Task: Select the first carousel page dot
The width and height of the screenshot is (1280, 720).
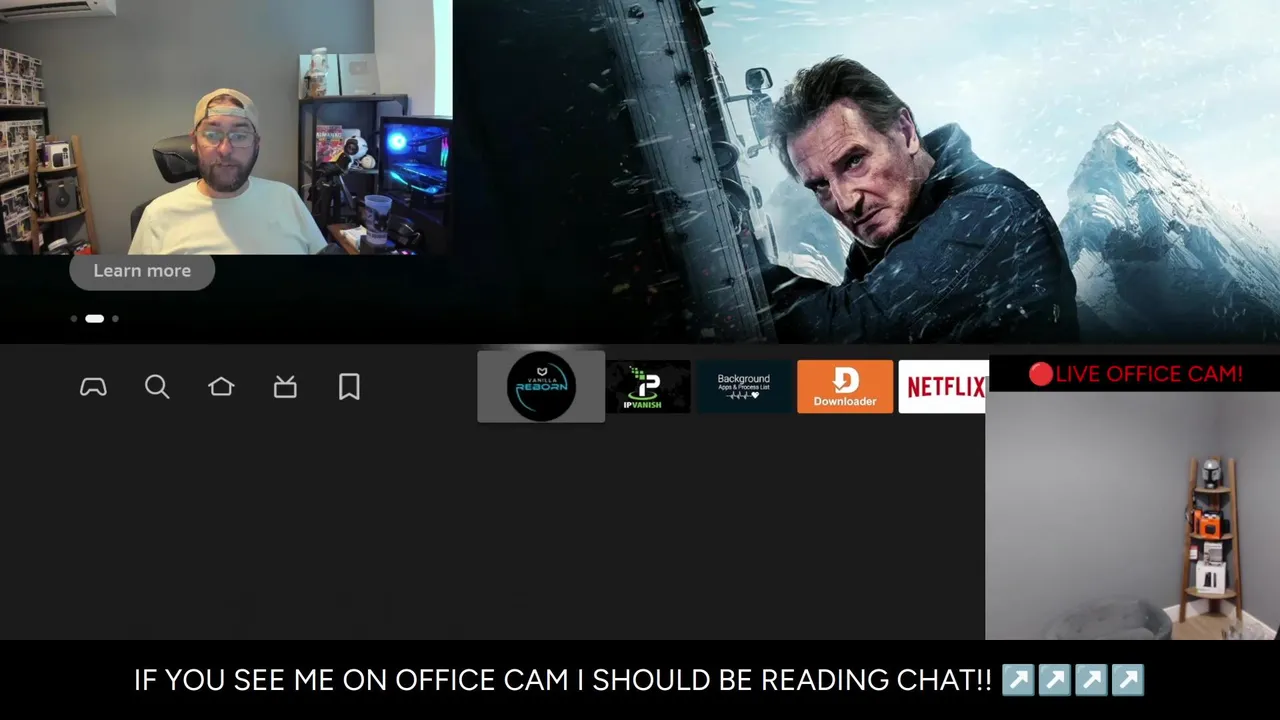Action: pyautogui.click(x=73, y=319)
